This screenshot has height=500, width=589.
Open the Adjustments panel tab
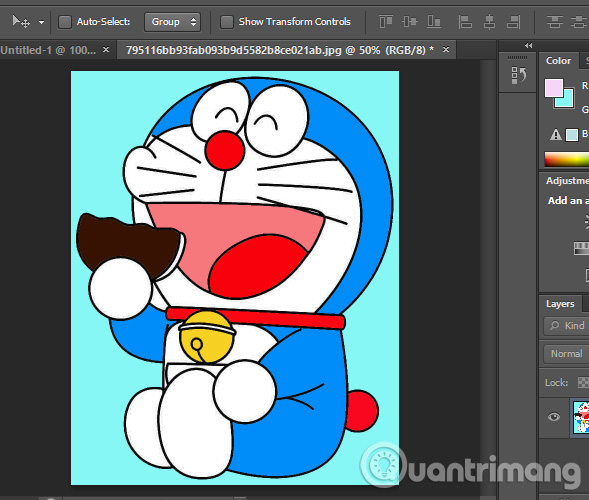[567, 181]
